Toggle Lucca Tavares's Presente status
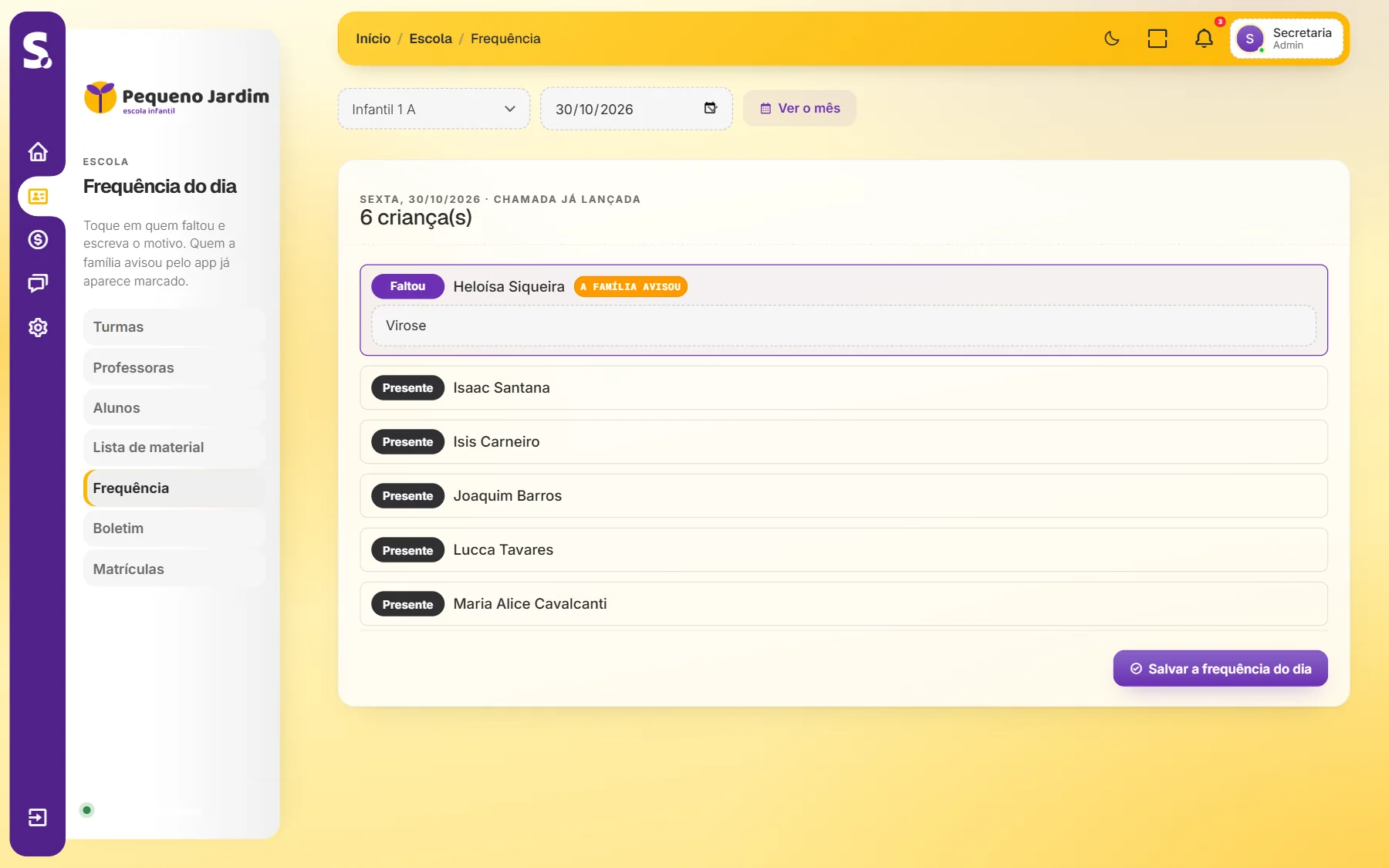This screenshot has height=868, width=1389. [x=407, y=550]
